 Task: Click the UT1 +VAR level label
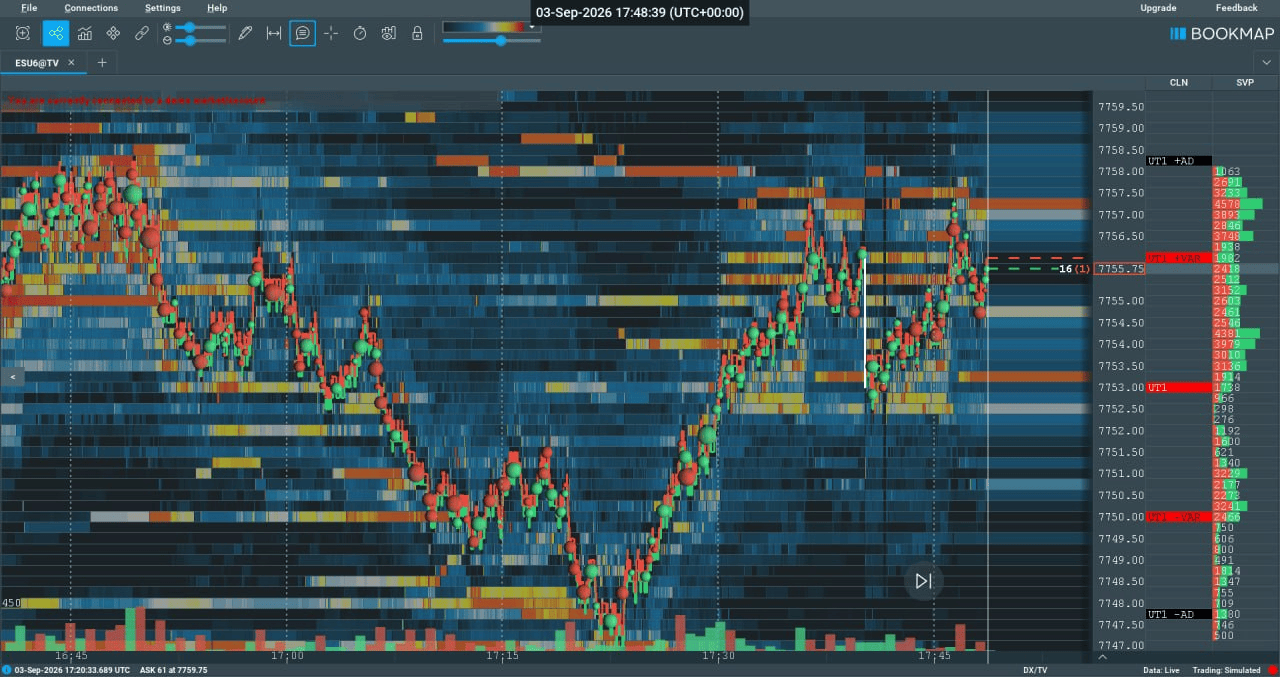[x=1178, y=258]
